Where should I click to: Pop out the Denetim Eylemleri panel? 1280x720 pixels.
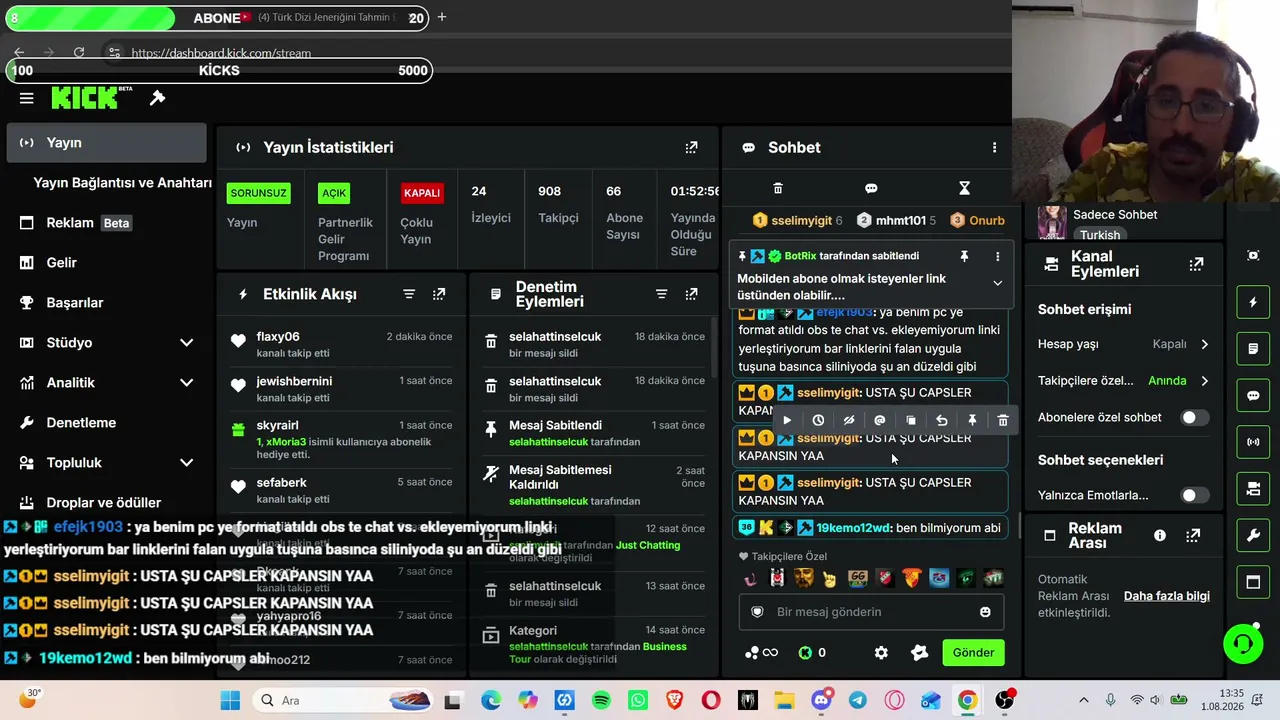691,294
